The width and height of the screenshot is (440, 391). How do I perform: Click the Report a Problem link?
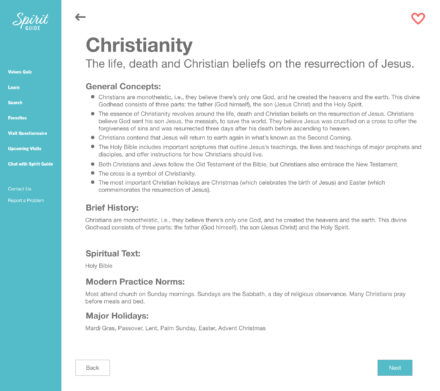pos(26,201)
